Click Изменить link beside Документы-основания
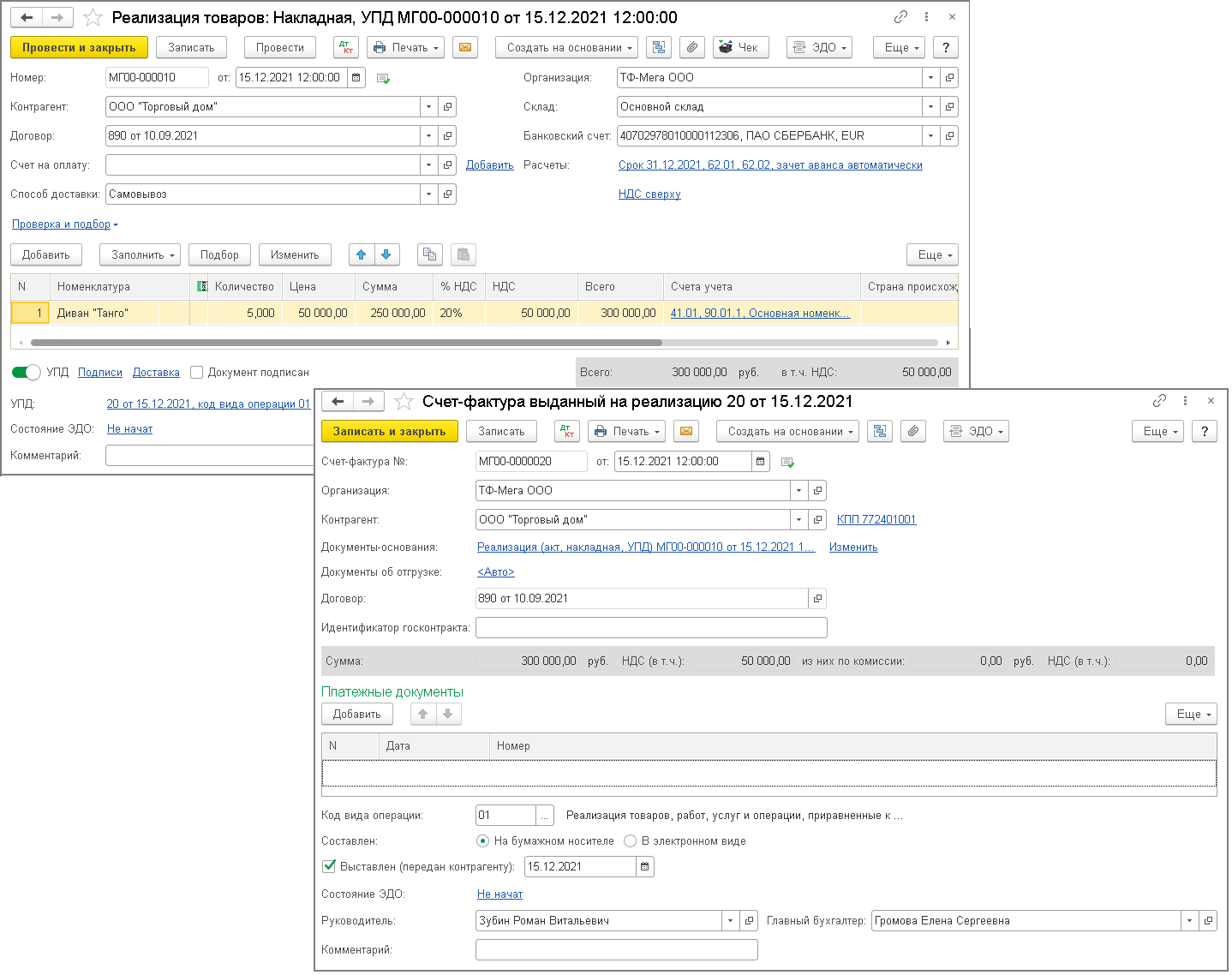The image size is (1232, 975). click(x=853, y=547)
